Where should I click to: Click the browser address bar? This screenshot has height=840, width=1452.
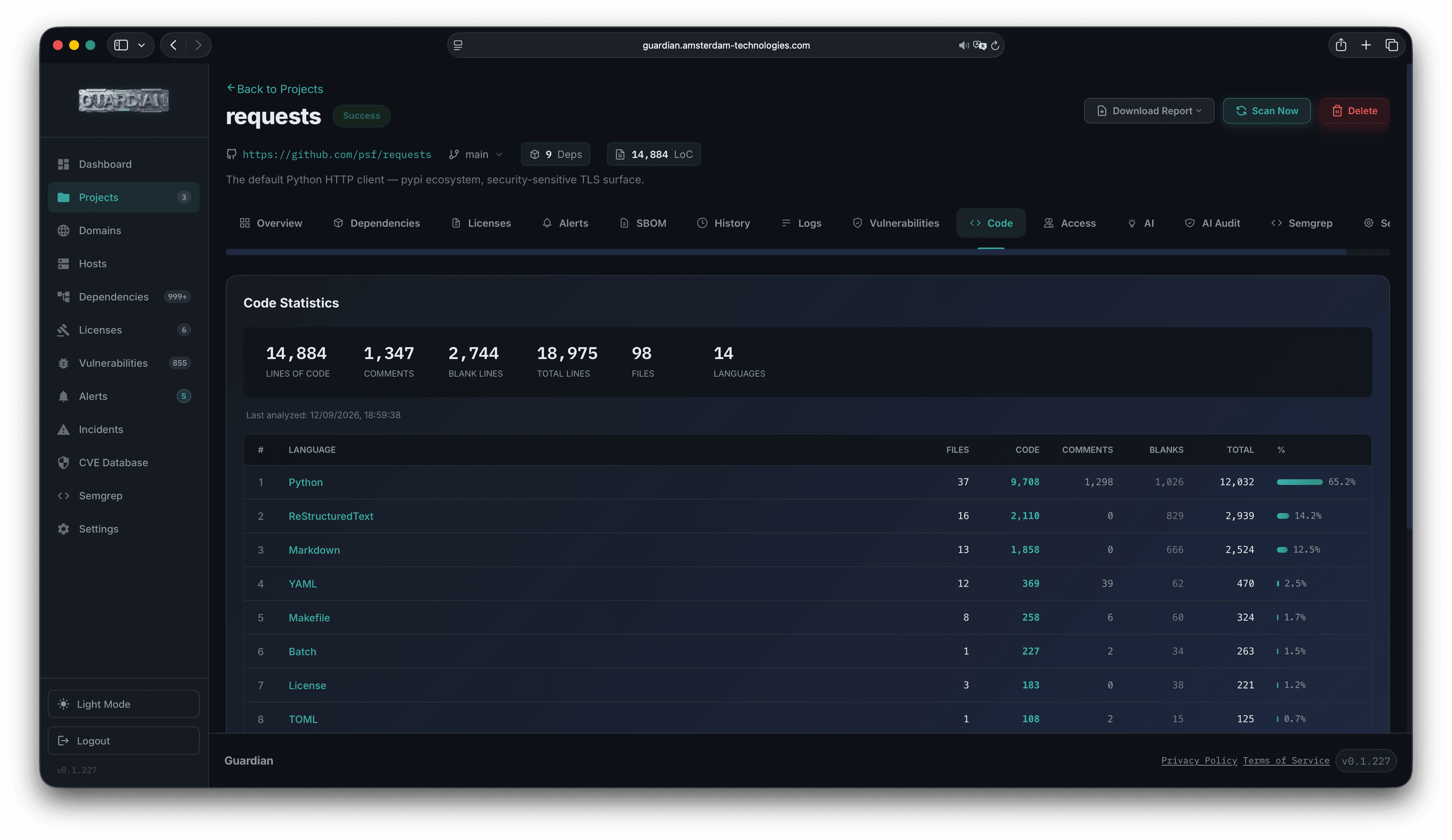(x=725, y=45)
